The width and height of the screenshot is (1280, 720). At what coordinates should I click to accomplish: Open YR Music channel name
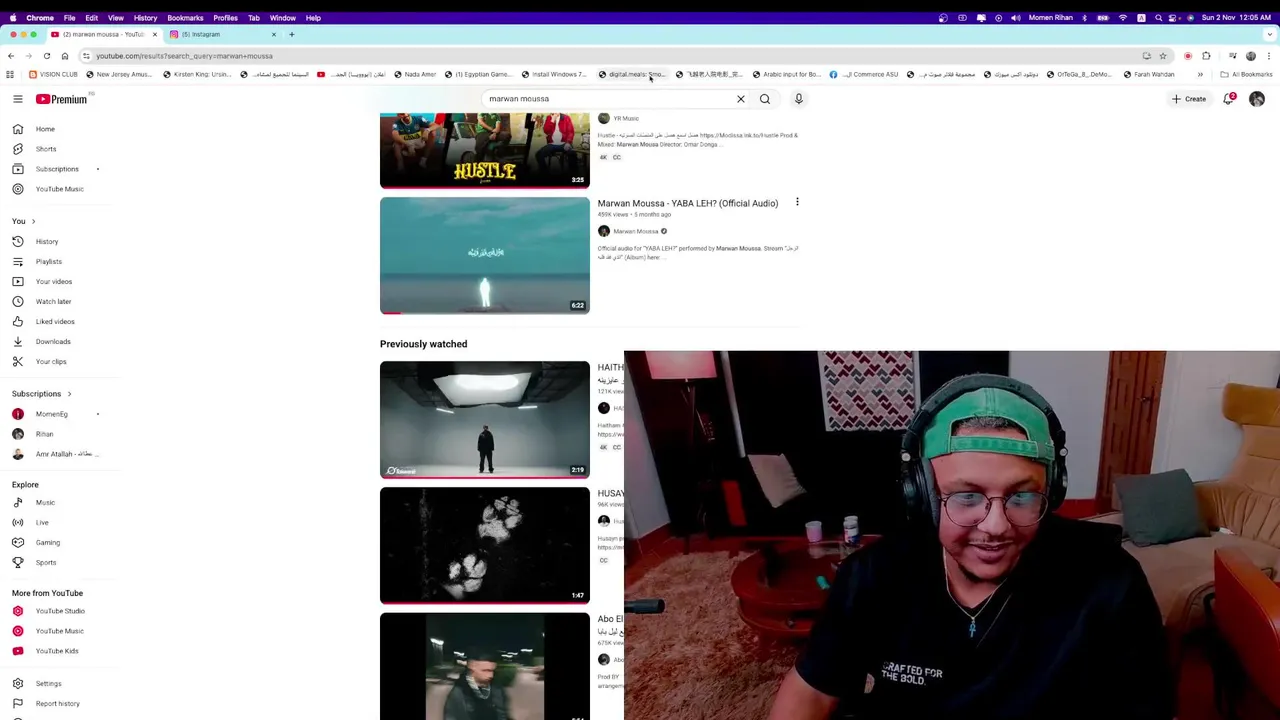point(626,118)
